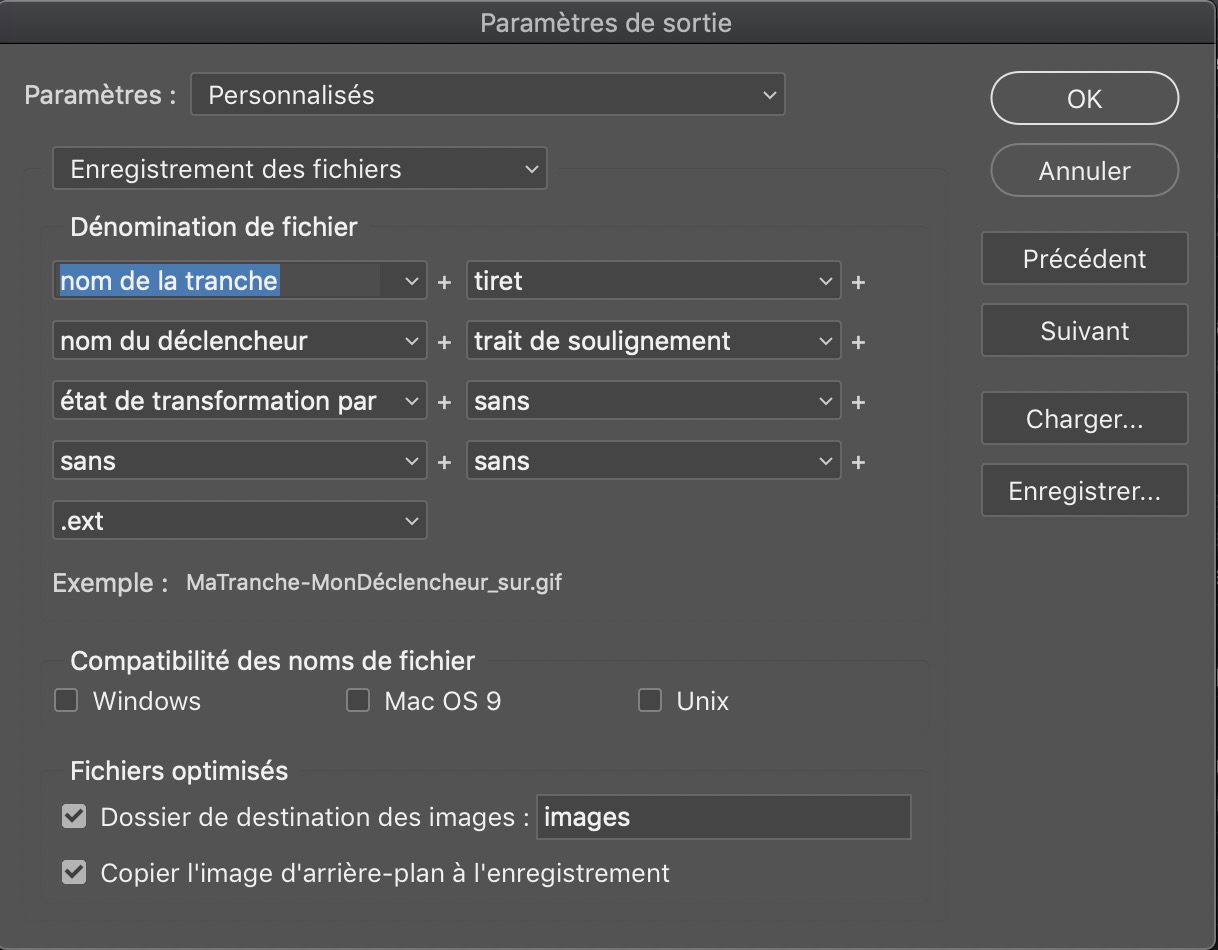Screen dimensions: 1218x950
Task: Click the Suivant button
Action: point(1084,330)
